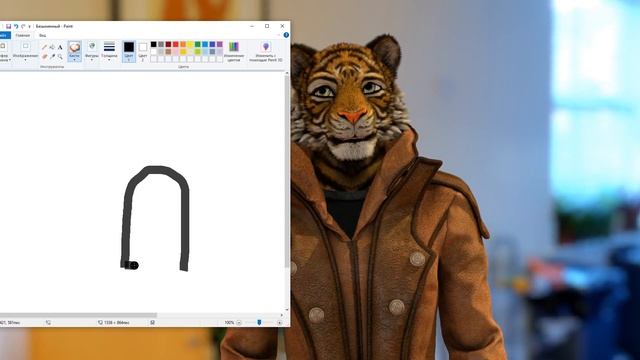This screenshot has height=360, width=640.
Task: Open the quick access toolbar customize dropdown
Action: [29, 27]
